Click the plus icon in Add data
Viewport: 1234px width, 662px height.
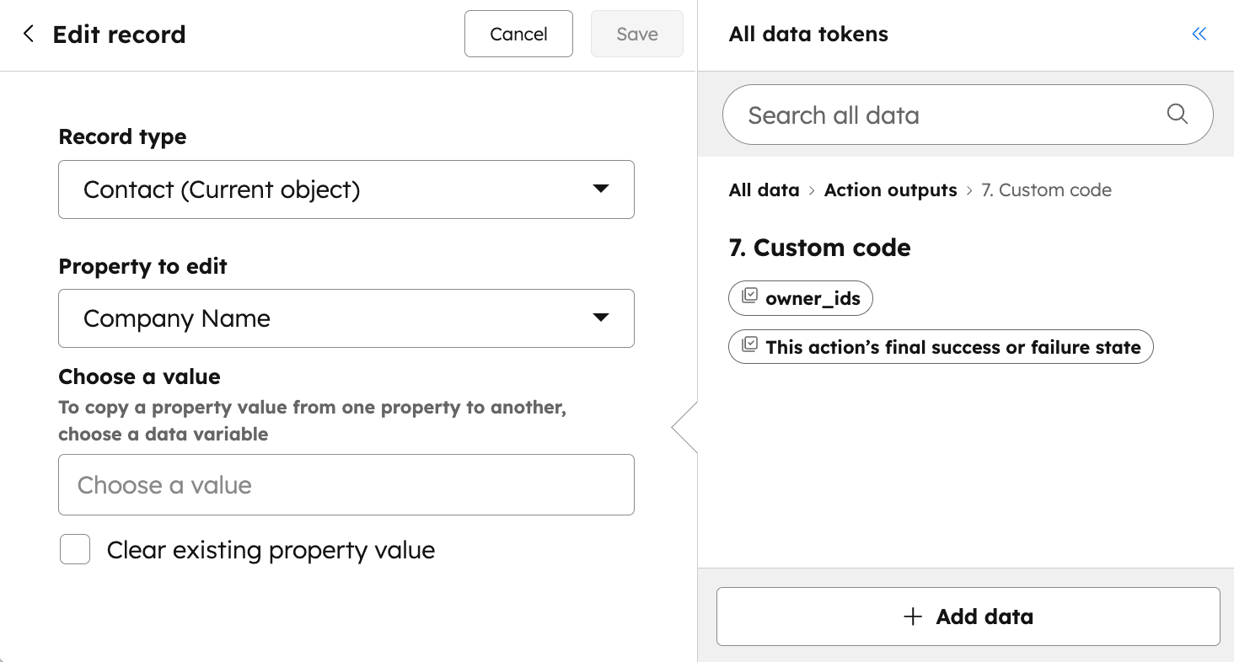tap(912, 617)
